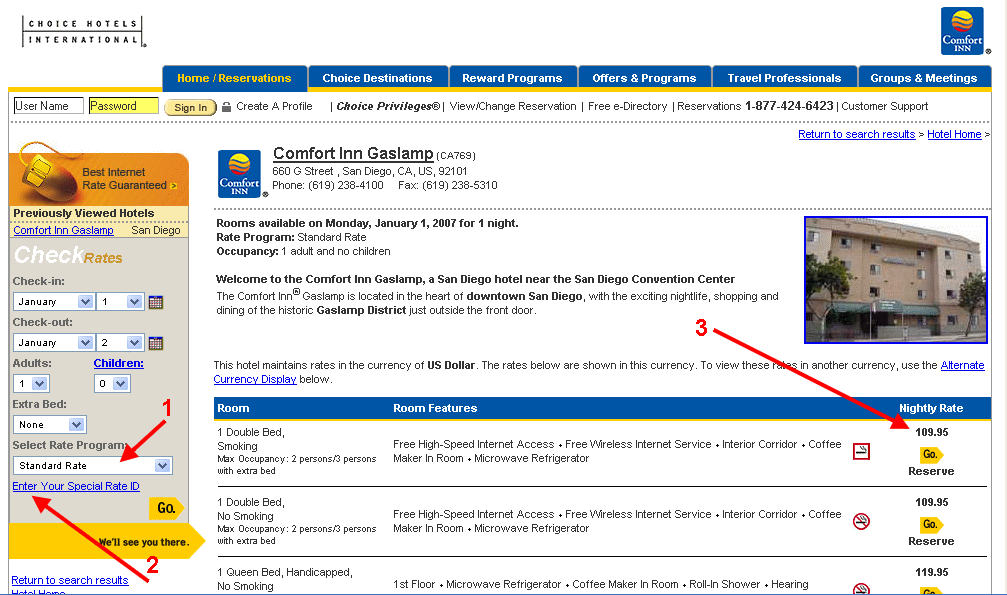Open the Offers & Programs tab

644,78
